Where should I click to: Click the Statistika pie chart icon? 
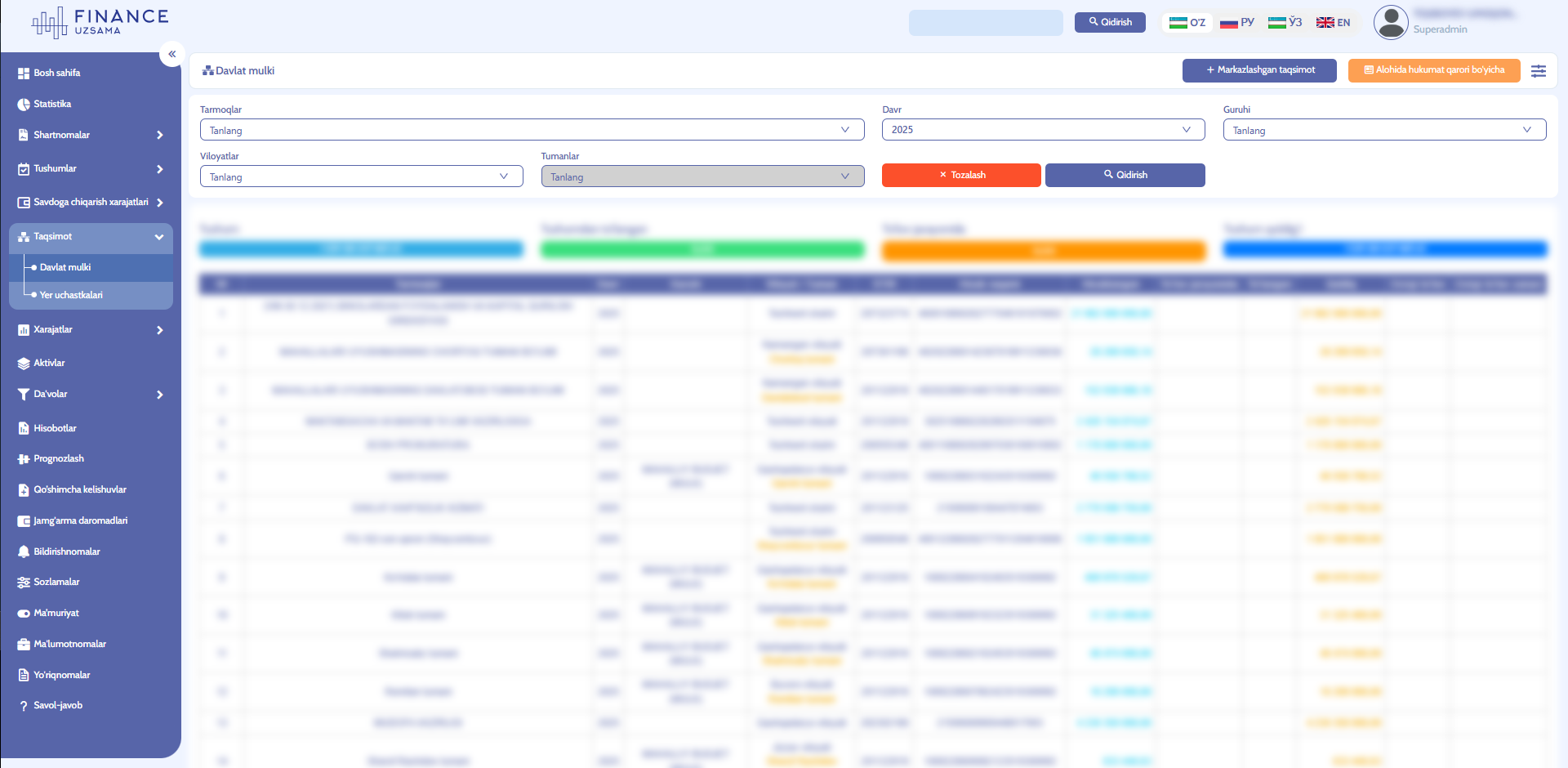[x=24, y=105]
